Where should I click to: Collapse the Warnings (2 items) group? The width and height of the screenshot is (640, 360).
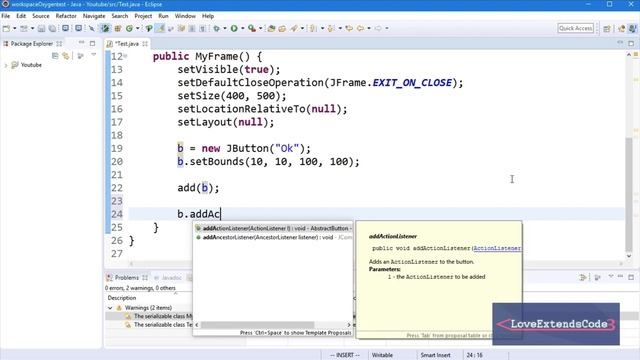tap(110, 308)
